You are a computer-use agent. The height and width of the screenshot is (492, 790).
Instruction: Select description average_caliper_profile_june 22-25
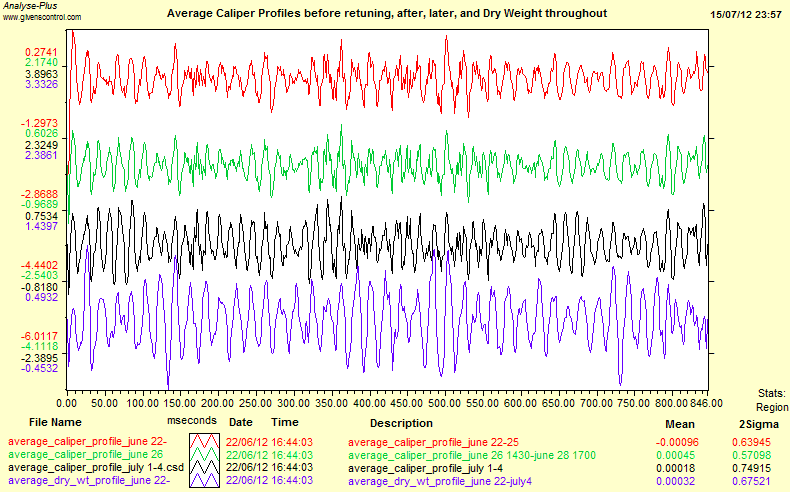pos(433,443)
